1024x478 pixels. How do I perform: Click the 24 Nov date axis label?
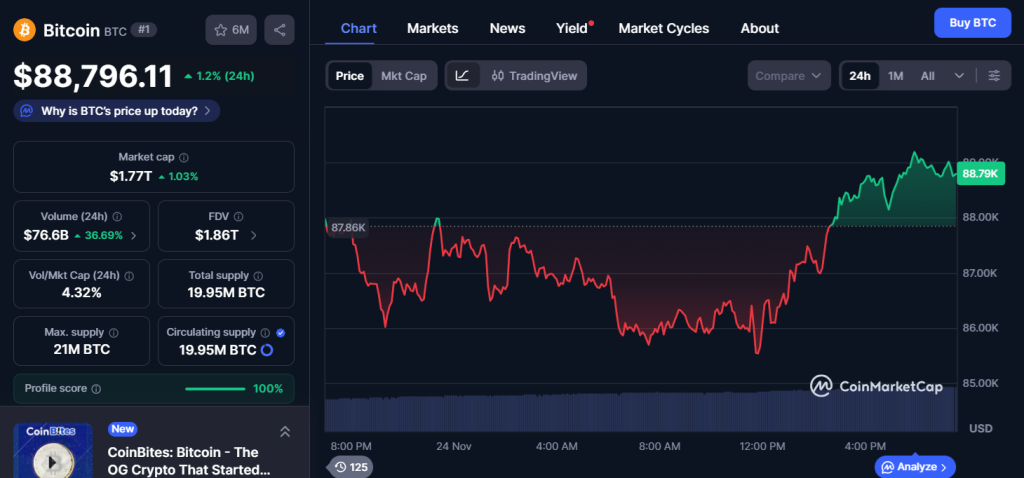point(454,446)
